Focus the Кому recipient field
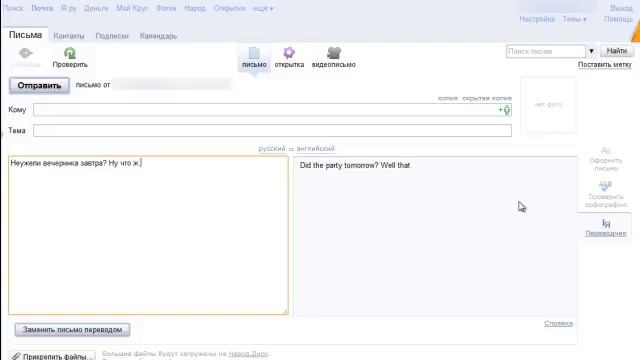The image size is (640, 360). click(x=272, y=110)
